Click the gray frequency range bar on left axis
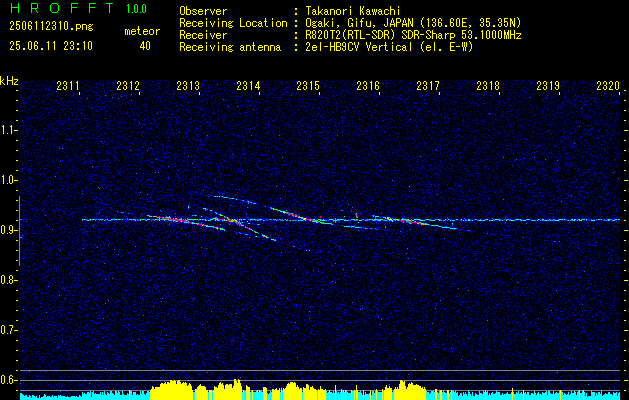The width and height of the screenshot is (629, 400). [19, 231]
